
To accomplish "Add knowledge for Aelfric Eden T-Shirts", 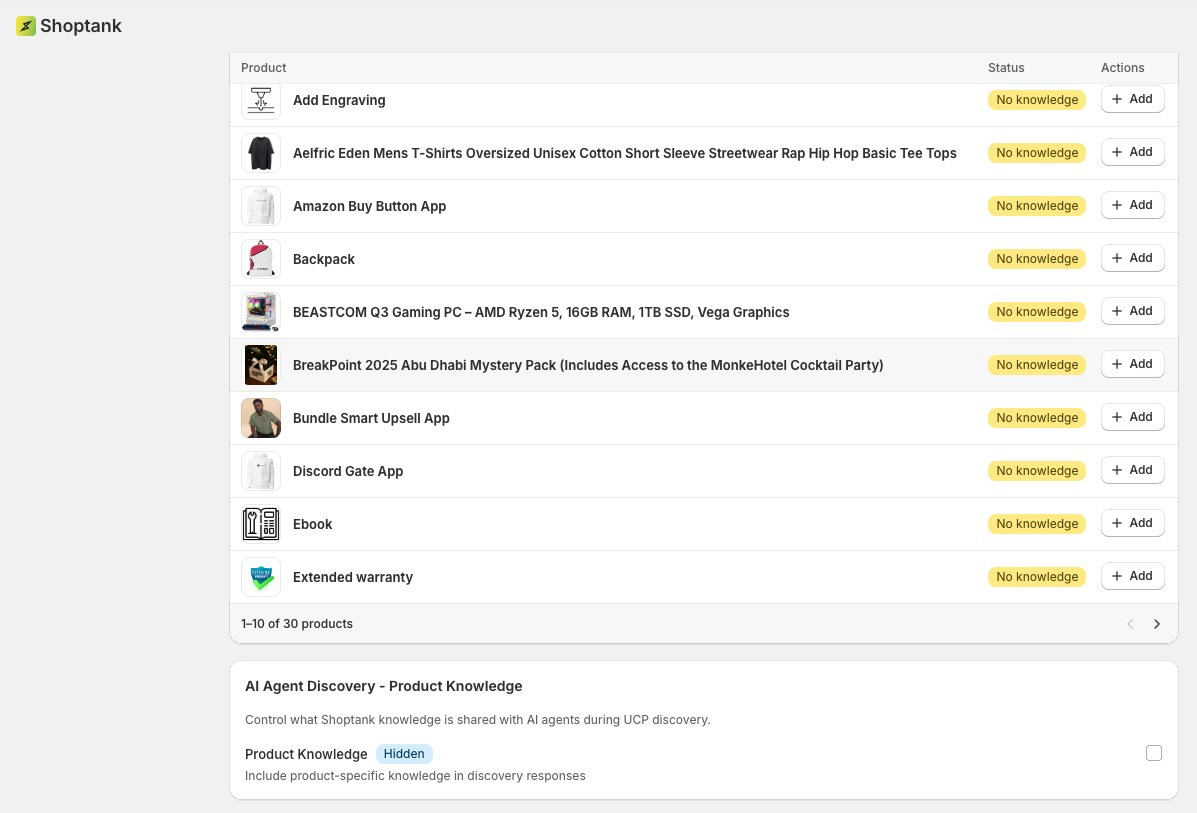I will (1132, 152).
